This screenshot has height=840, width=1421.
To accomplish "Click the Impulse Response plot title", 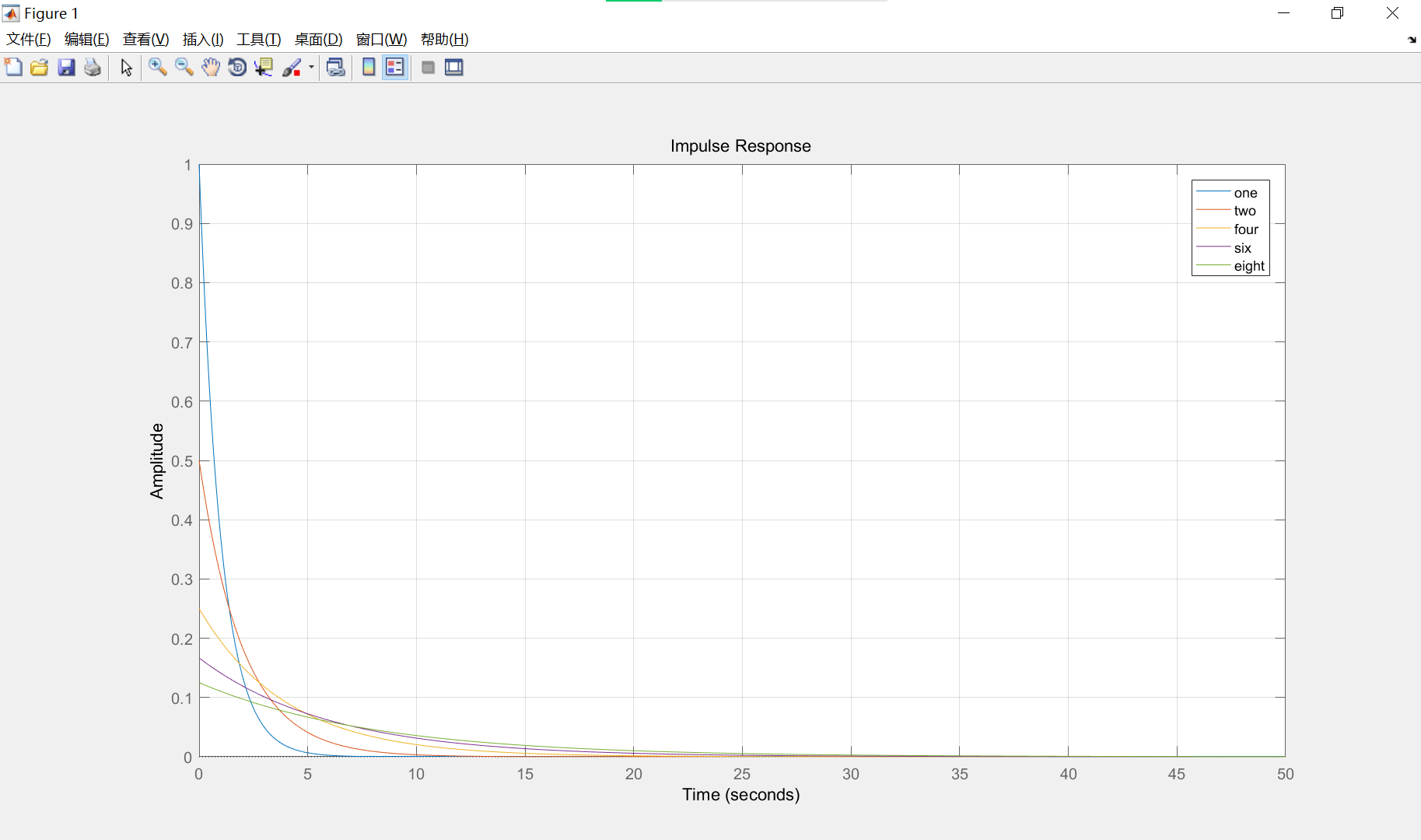I will [740, 145].
